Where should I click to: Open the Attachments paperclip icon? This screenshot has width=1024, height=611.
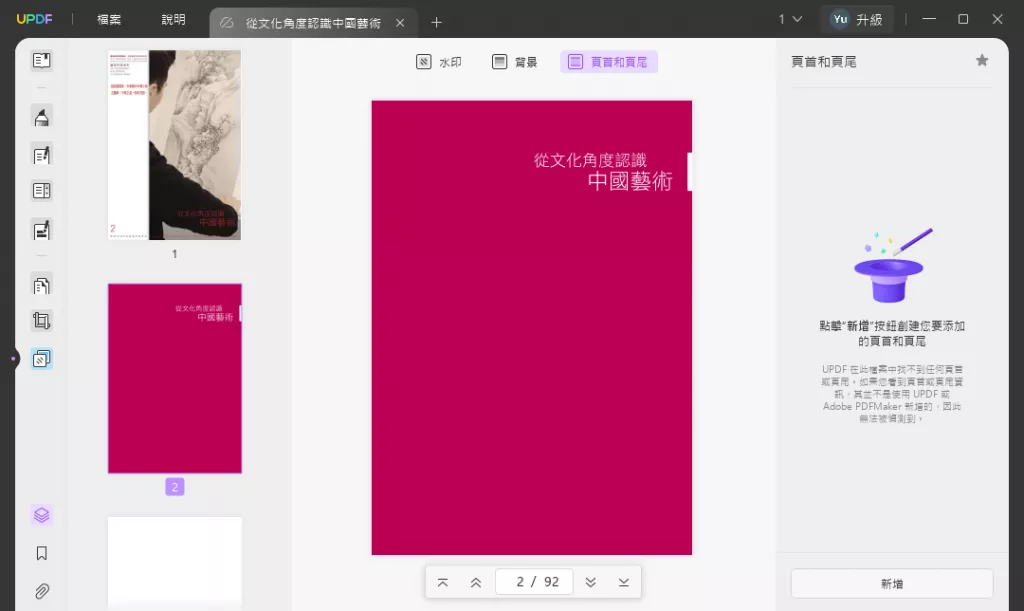[x=41, y=591]
